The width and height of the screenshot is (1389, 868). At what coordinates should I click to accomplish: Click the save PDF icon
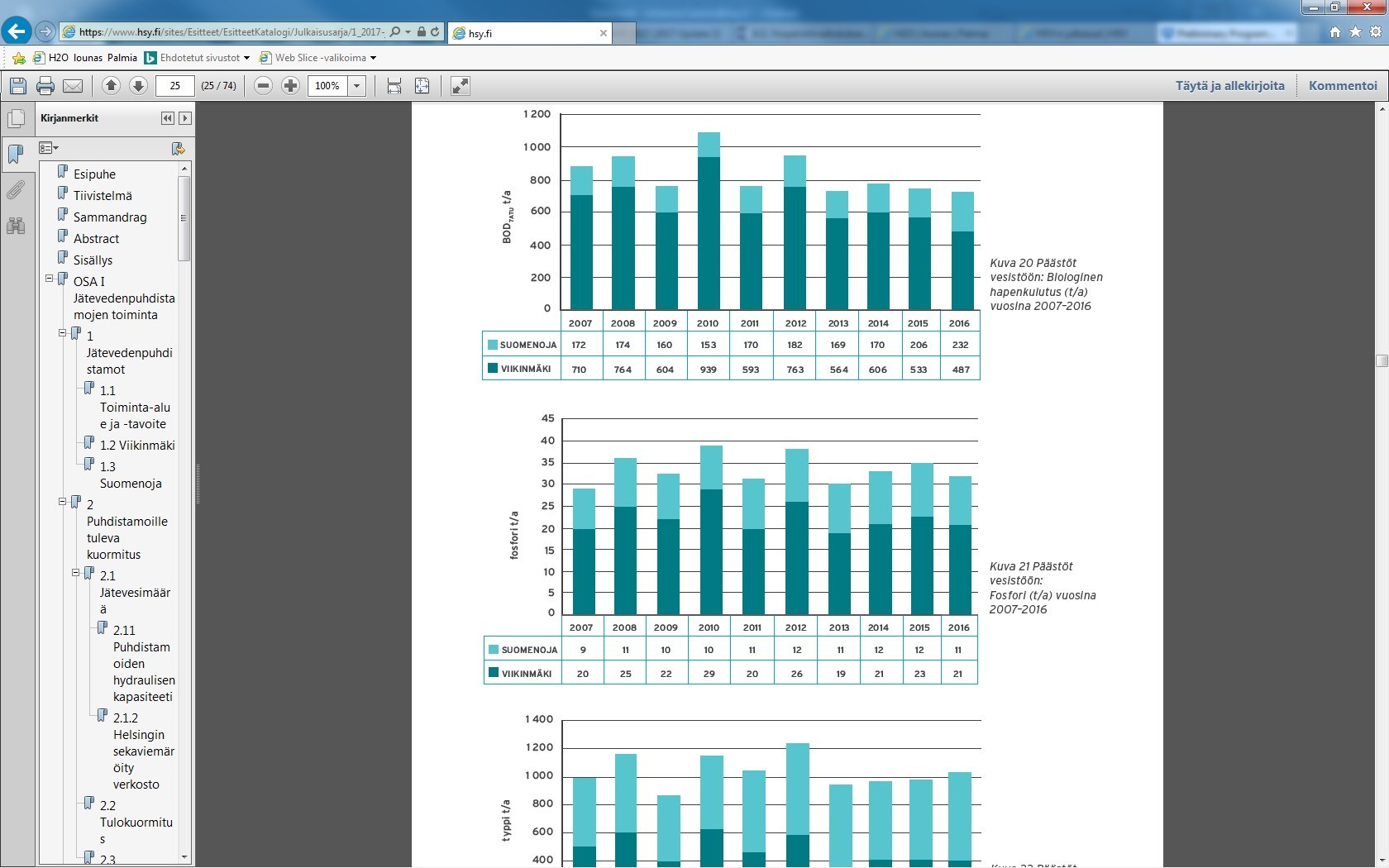point(18,86)
